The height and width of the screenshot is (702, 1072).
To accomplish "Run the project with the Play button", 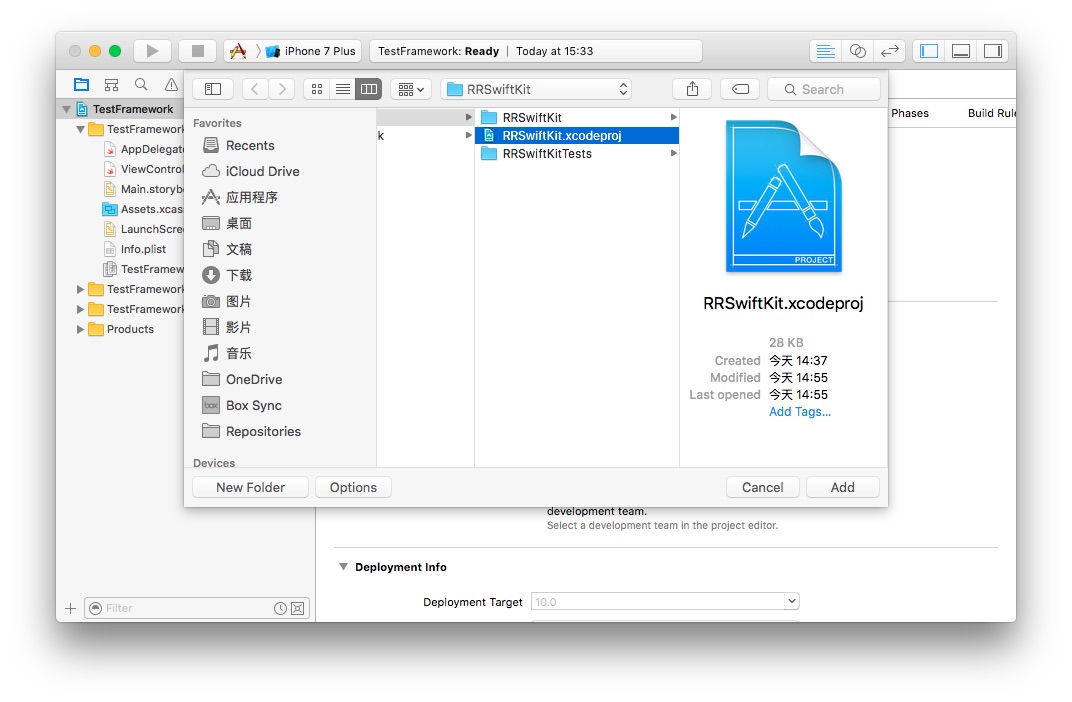I will coord(152,51).
